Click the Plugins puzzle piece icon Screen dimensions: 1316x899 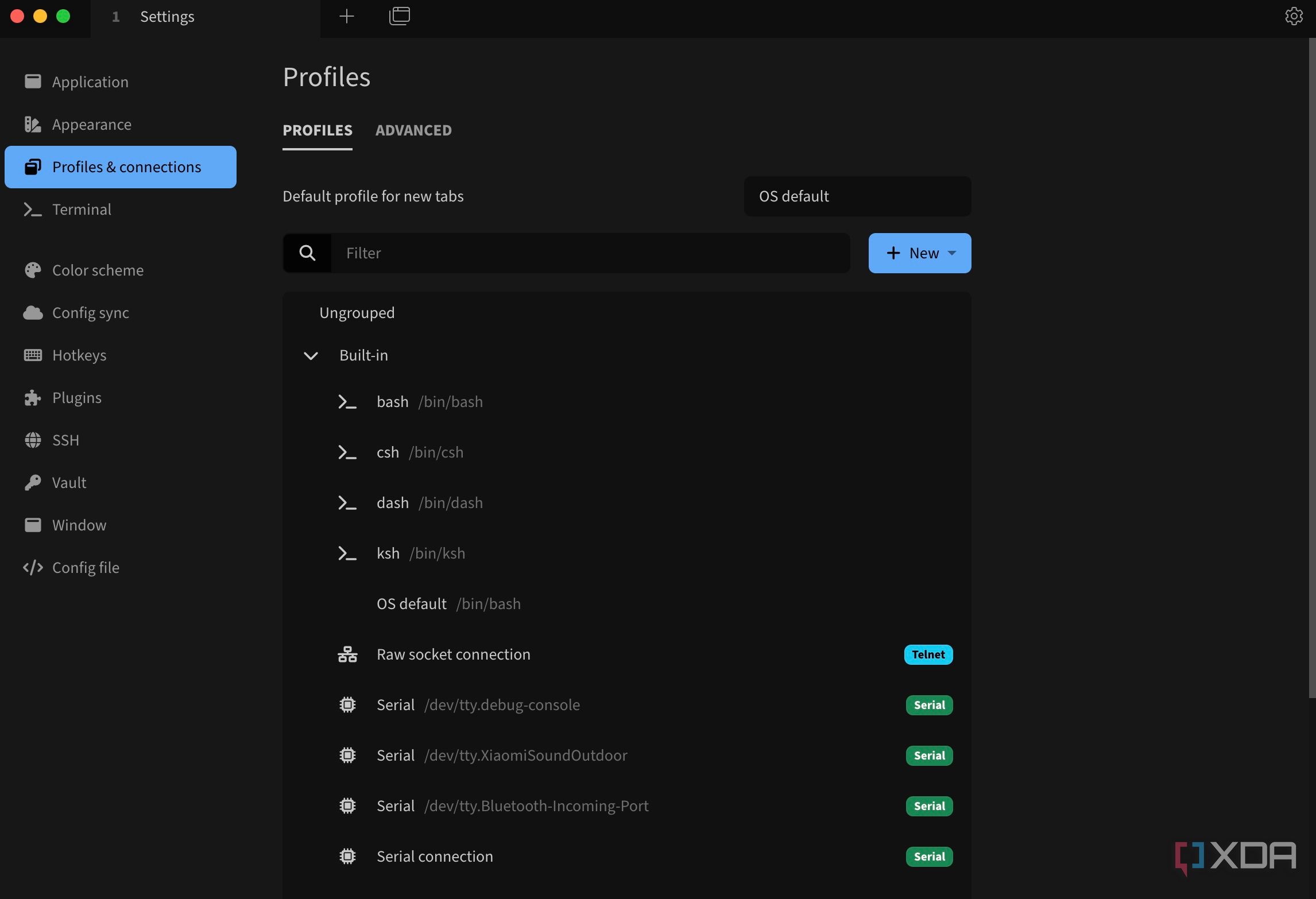33,398
